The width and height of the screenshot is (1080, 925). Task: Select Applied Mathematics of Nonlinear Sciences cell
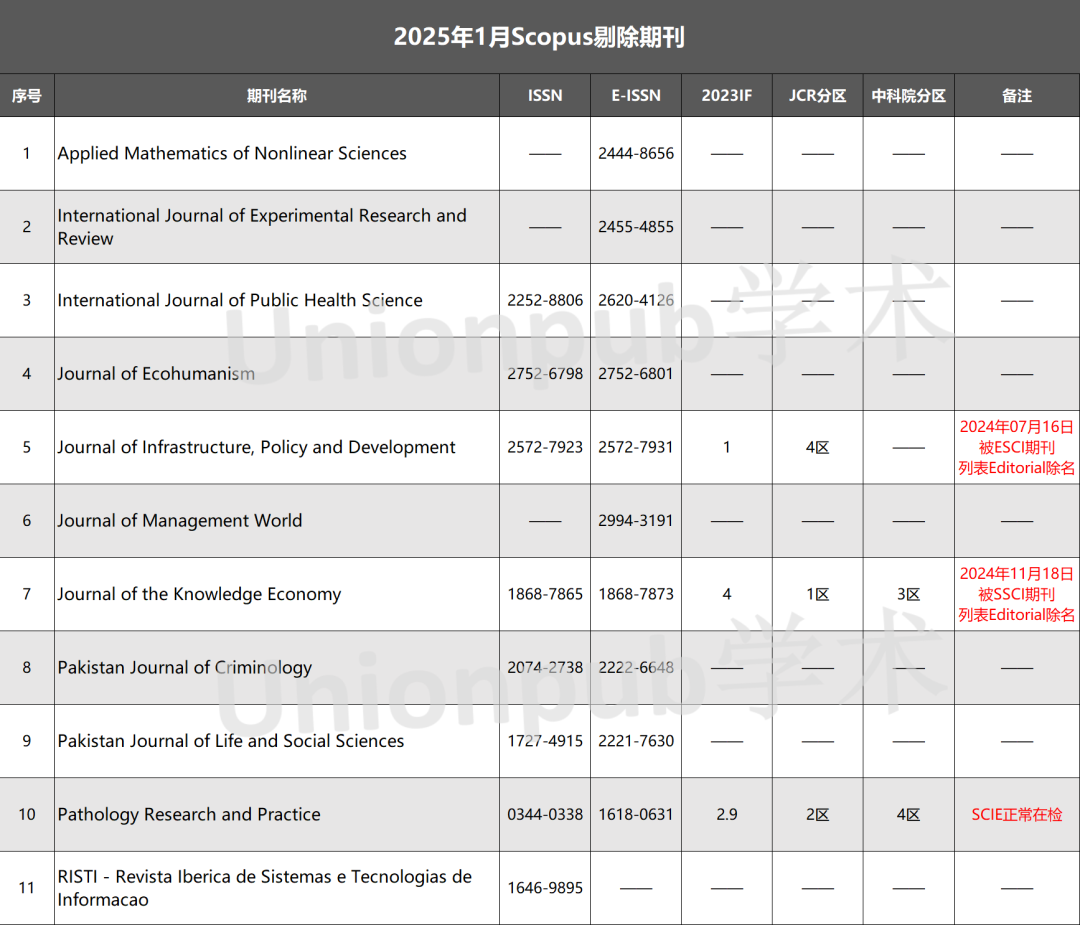pyautogui.click(x=277, y=154)
